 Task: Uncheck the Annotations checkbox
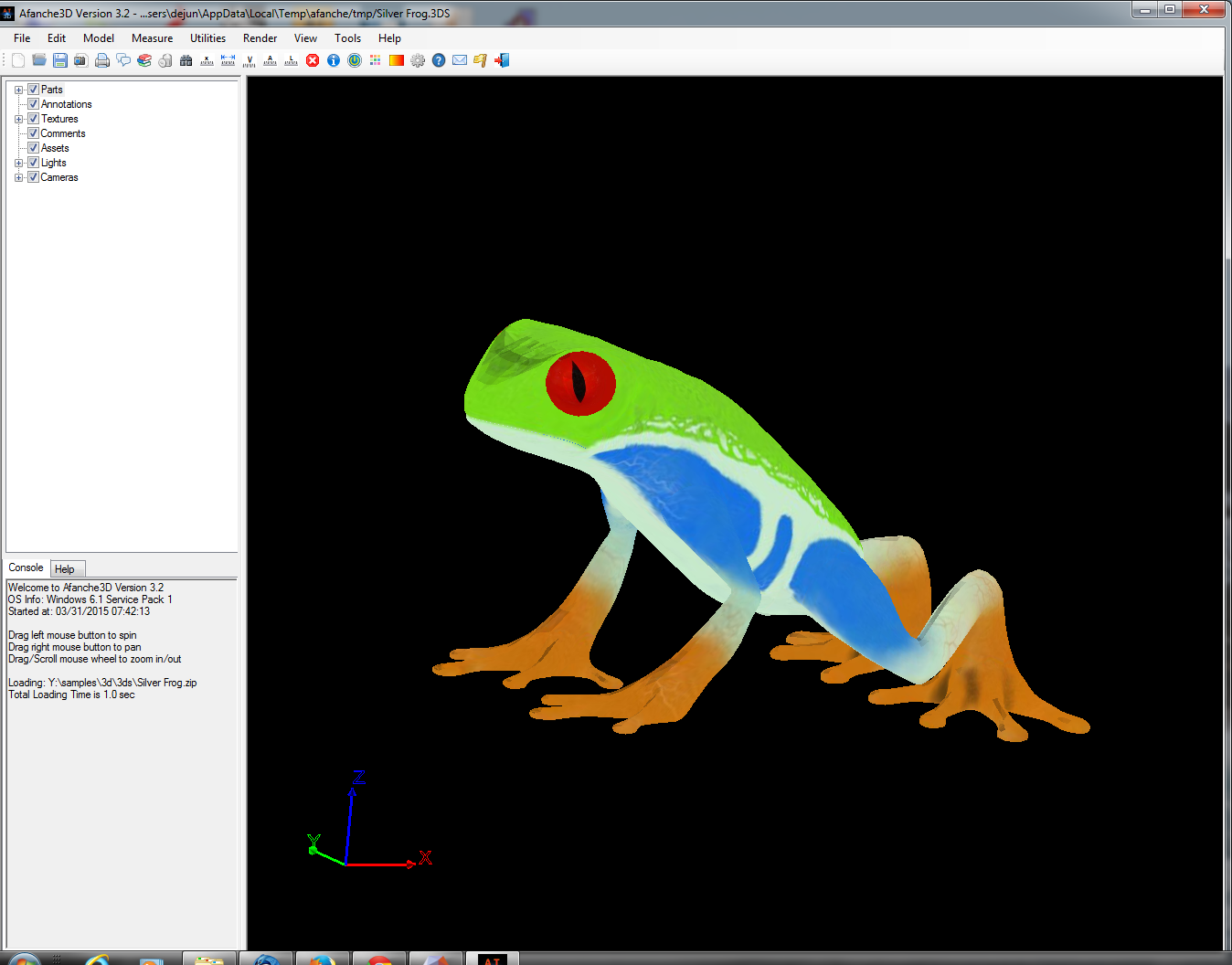pyautogui.click(x=33, y=104)
